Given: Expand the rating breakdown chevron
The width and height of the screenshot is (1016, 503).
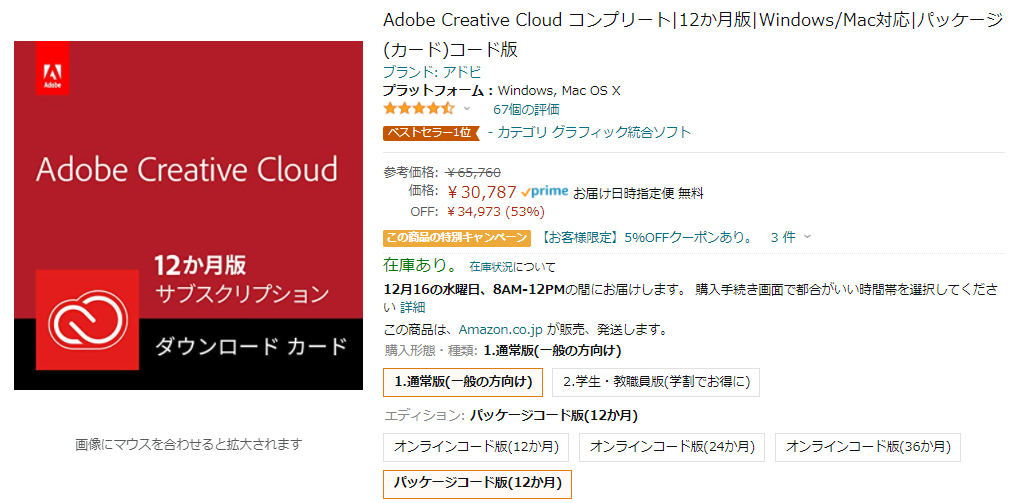Looking at the screenshot, I should point(467,108).
